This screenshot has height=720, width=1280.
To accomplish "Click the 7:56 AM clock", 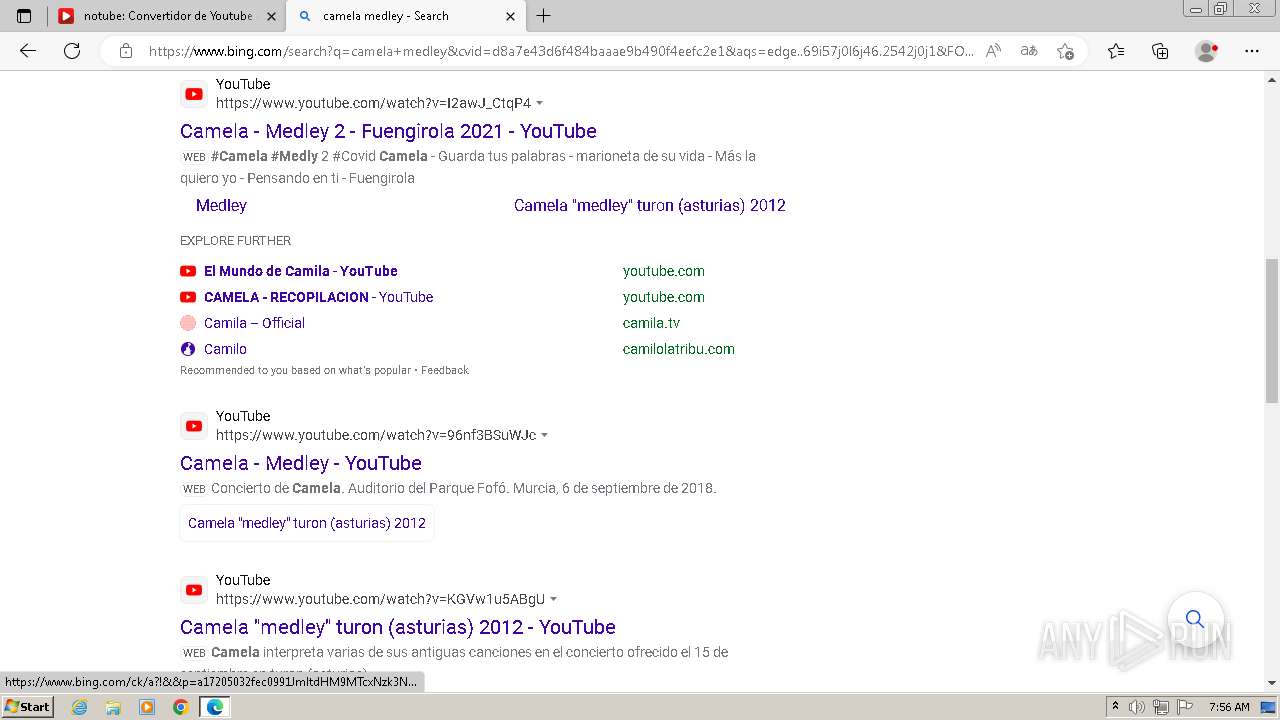I will tap(1229, 707).
